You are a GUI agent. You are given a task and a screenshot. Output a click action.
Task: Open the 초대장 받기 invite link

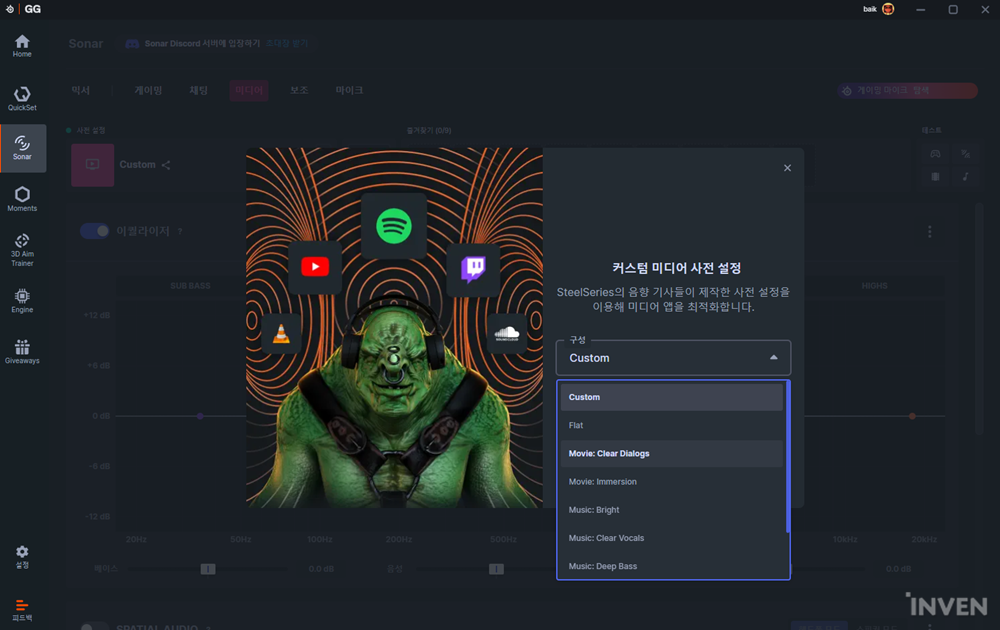(x=287, y=43)
